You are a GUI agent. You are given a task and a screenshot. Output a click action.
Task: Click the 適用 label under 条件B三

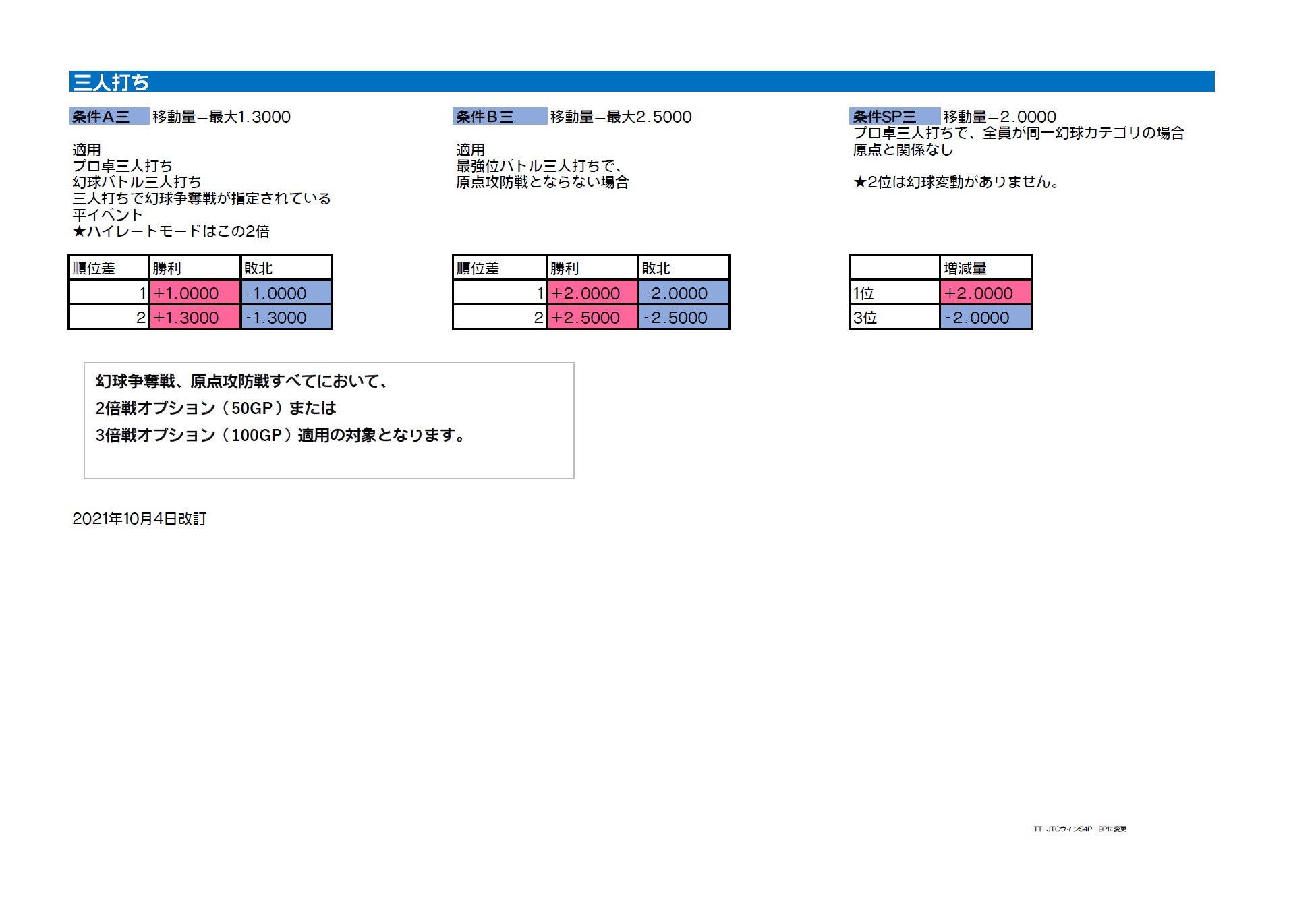470,150
